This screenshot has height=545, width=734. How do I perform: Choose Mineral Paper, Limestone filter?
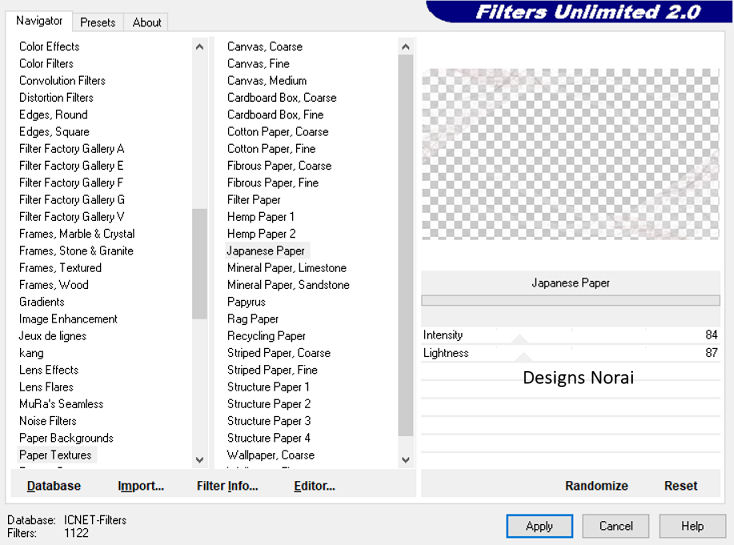pos(287,267)
